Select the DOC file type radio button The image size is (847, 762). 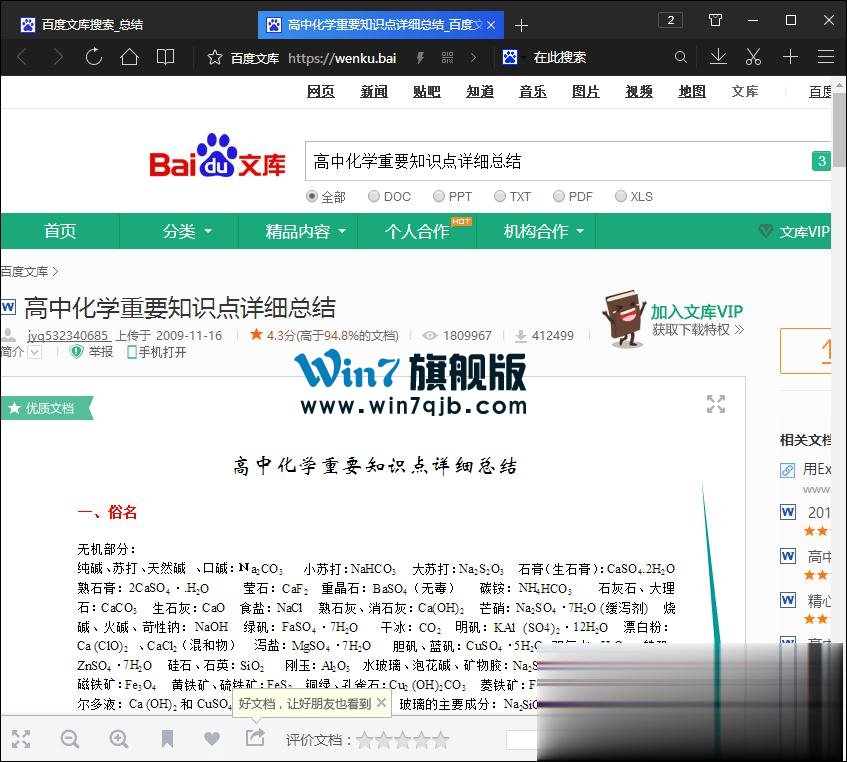(374, 197)
